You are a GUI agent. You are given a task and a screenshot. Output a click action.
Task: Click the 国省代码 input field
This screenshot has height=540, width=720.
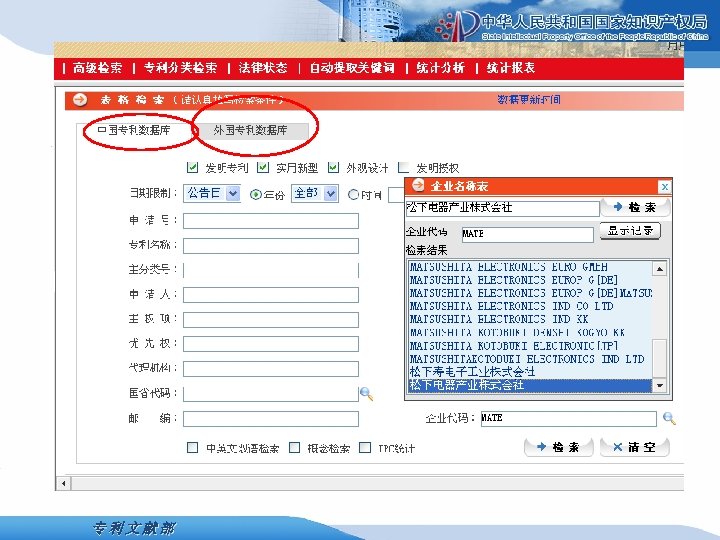coord(271,394)
